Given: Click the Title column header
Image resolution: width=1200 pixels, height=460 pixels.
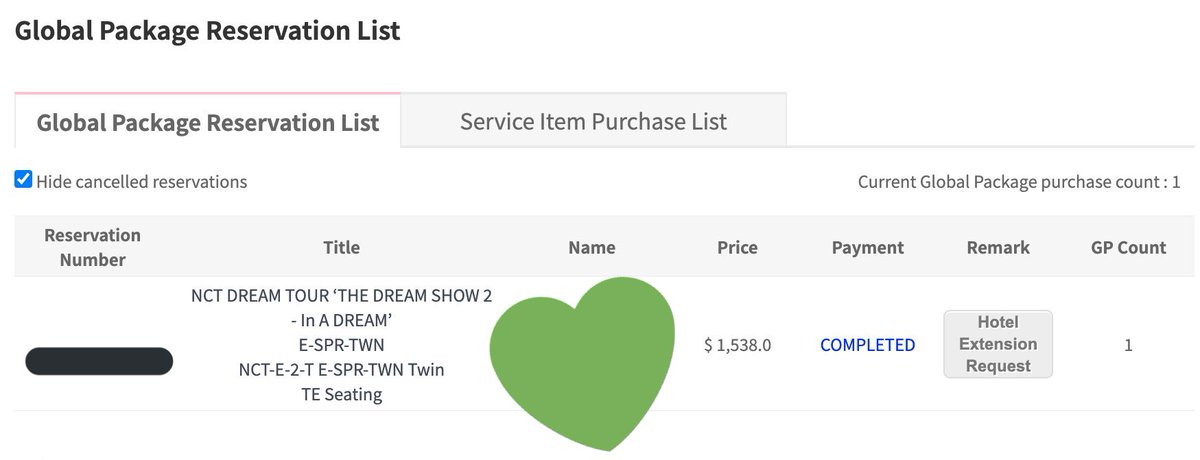Looking at the screenshot, I should 341,247.
